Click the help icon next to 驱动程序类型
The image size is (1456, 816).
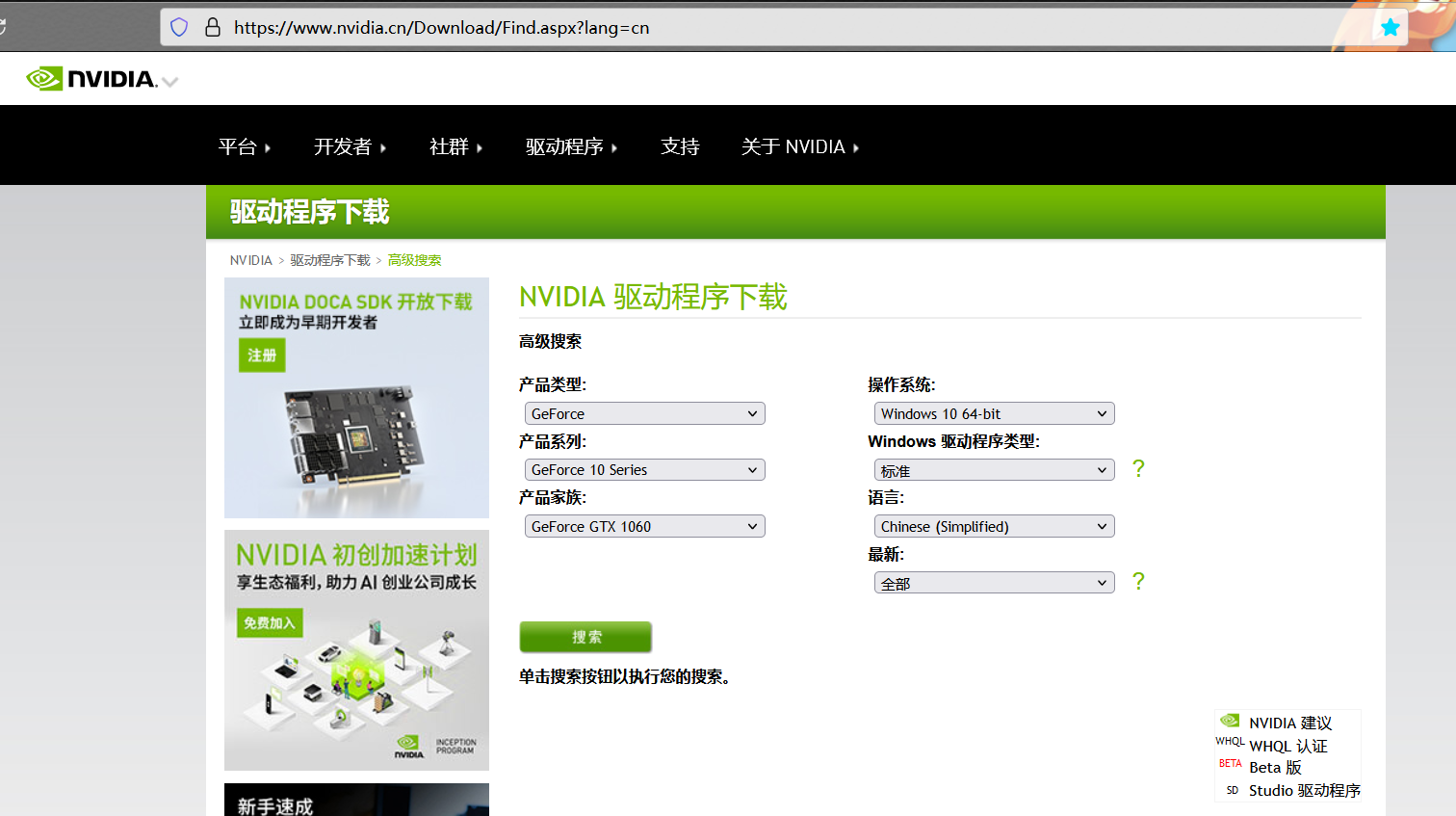1138,468
